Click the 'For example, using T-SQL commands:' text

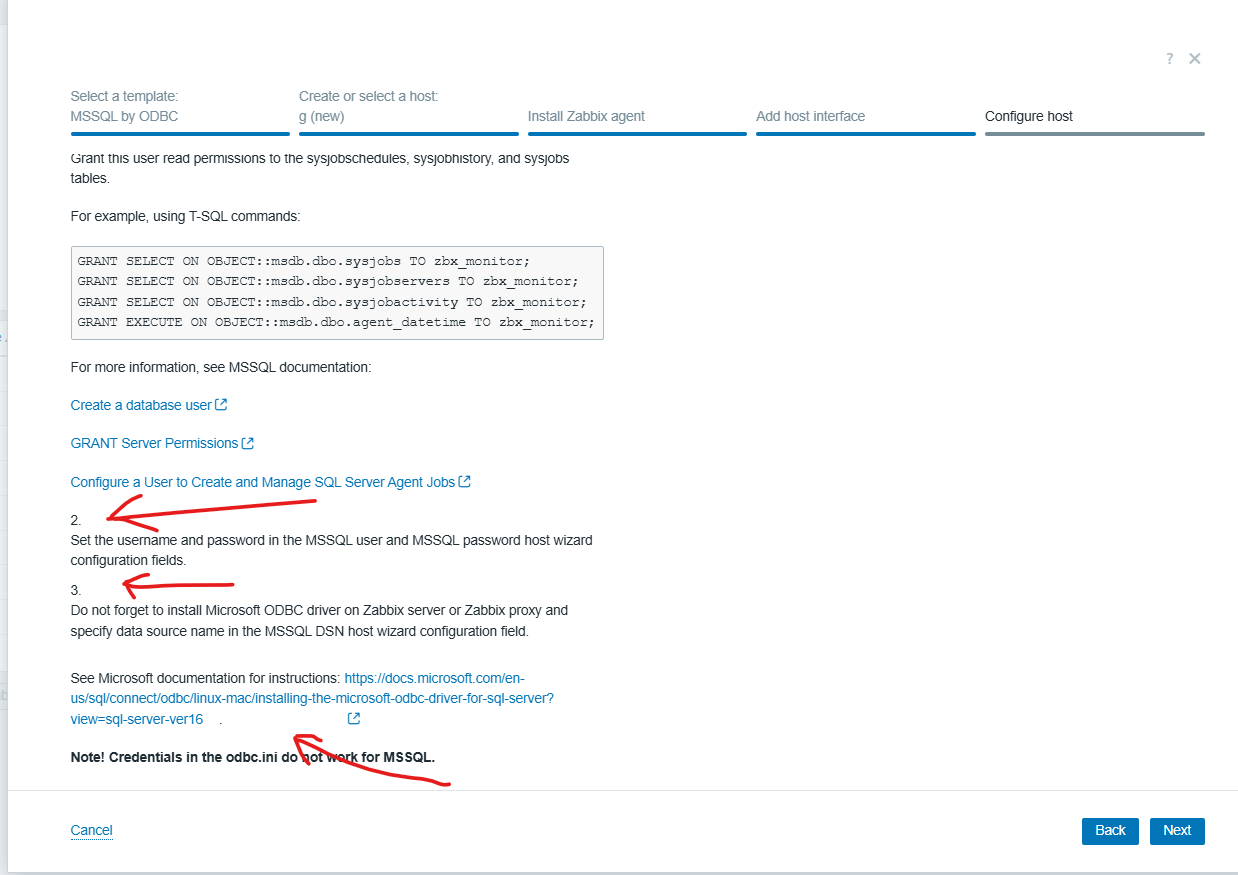tap(185, 216)
